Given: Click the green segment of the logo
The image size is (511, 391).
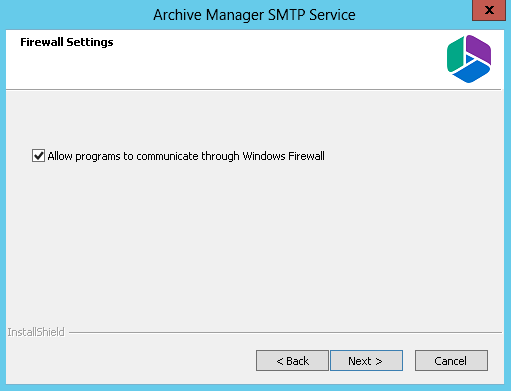Looking at the screenshot, I should 455,55.
